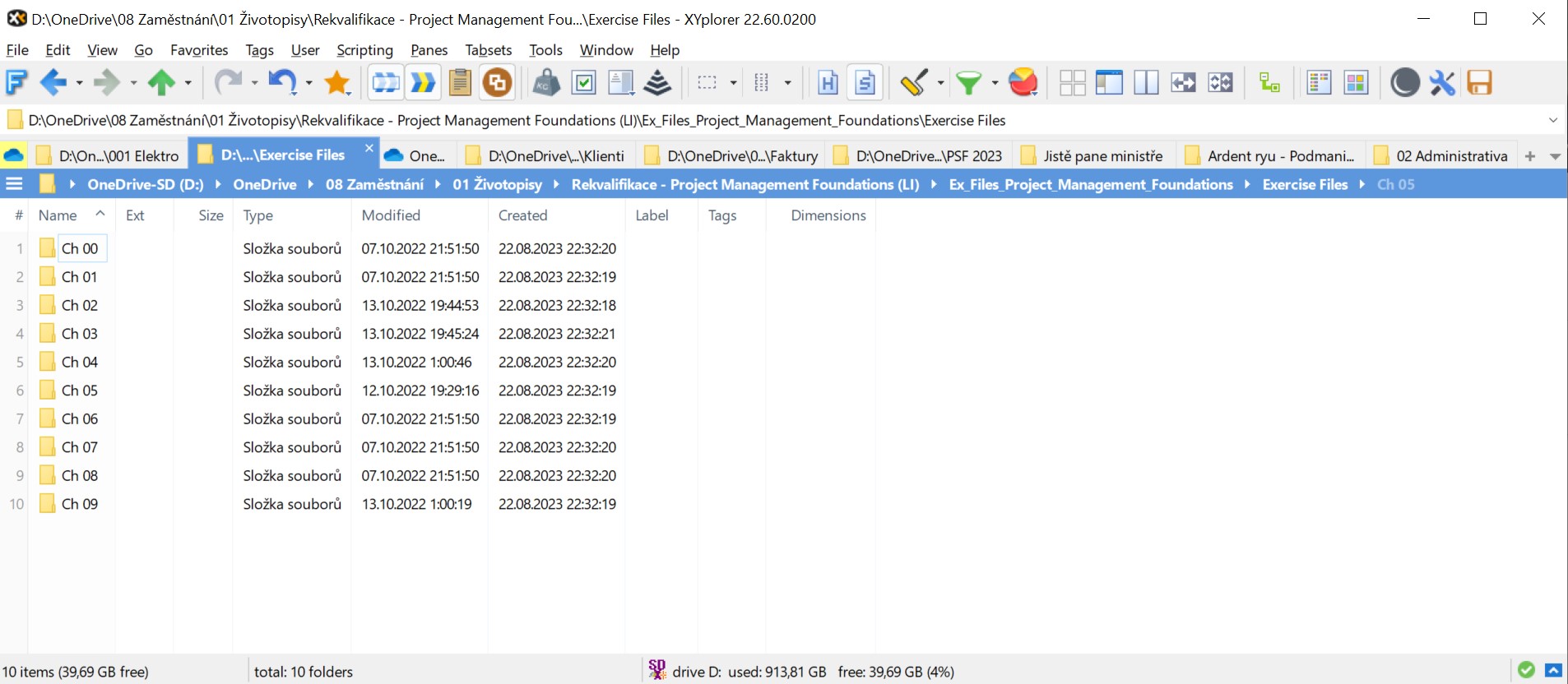
Task: Click the dashed rectangle selection icon
Action: pyautogui.click(x=707, y=82)
